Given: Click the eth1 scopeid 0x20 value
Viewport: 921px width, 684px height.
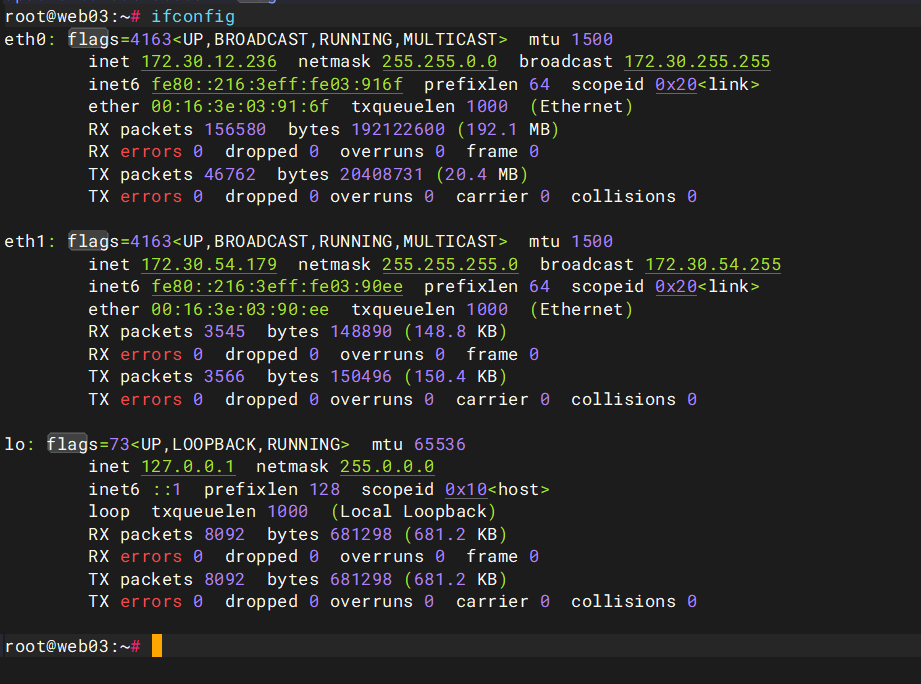Looking at the screenshot, I should 675,287.
